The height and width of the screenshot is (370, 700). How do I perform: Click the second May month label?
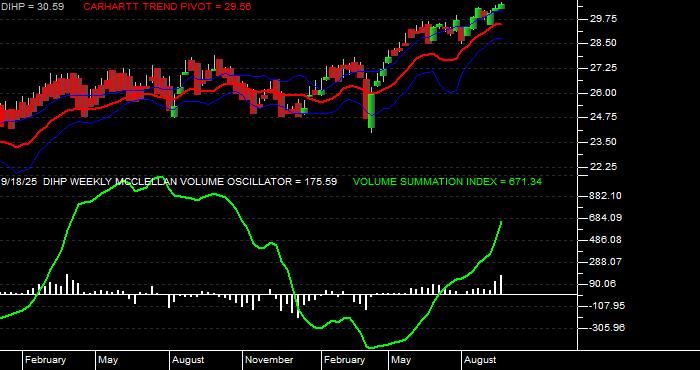[x=401, y=360]
